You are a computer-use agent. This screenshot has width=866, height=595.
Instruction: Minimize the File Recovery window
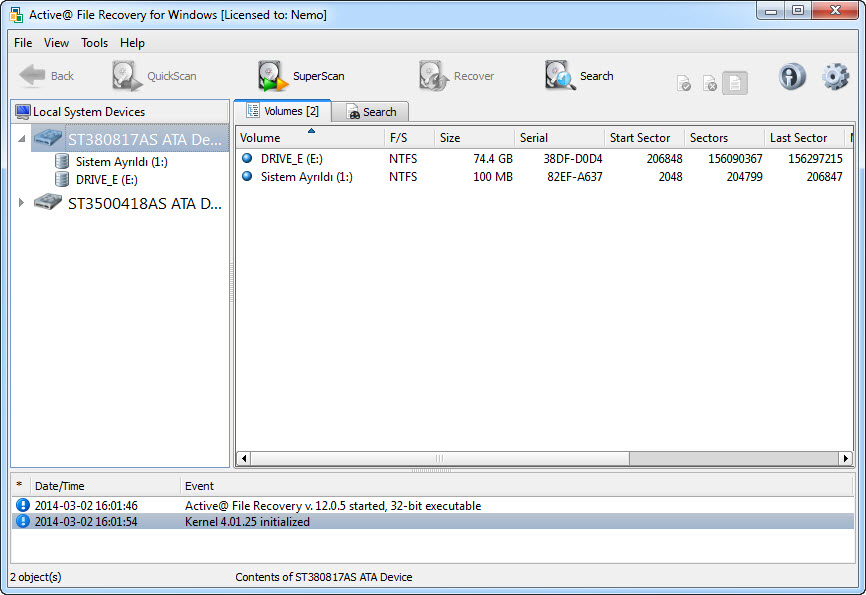[x=771, y=10]
